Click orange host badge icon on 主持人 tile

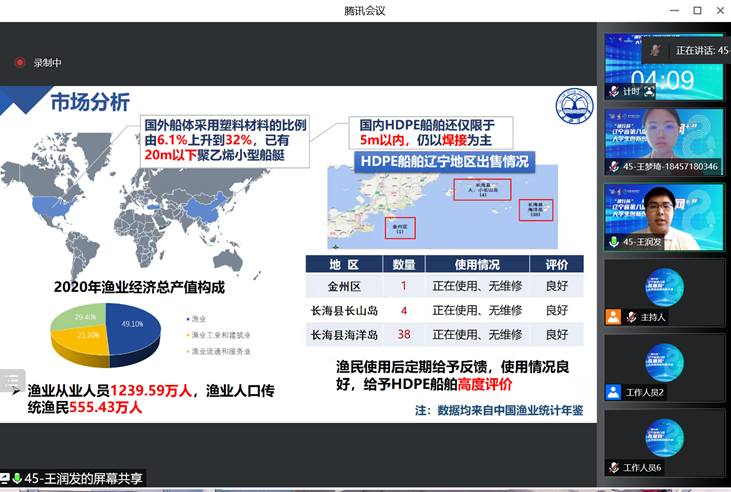613,317
